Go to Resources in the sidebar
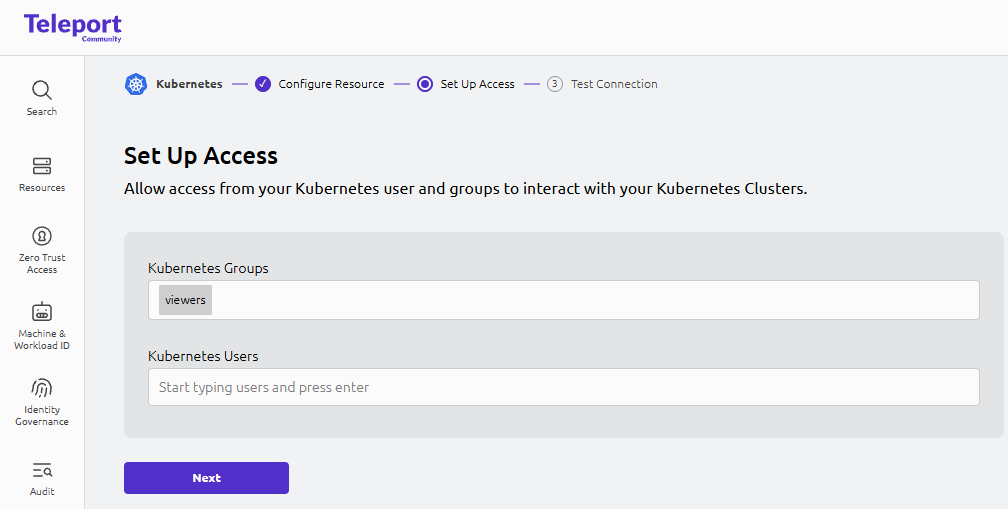This screenshot has width=1008, height=509. coord(42,174)
